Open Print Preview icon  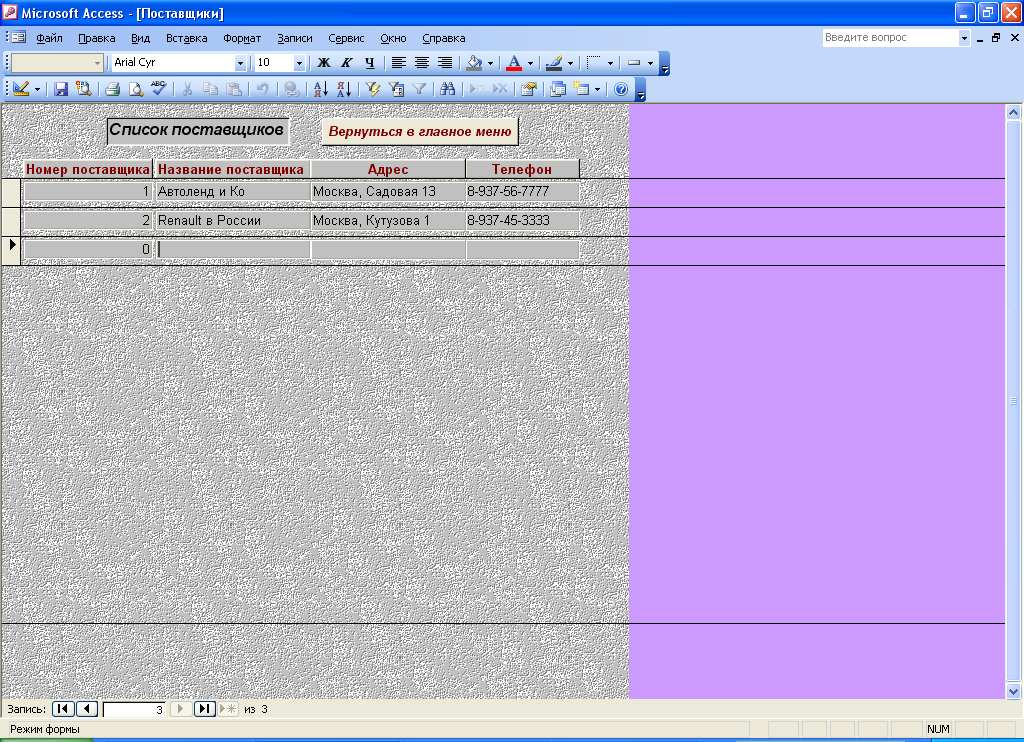(x=135, y=89)
